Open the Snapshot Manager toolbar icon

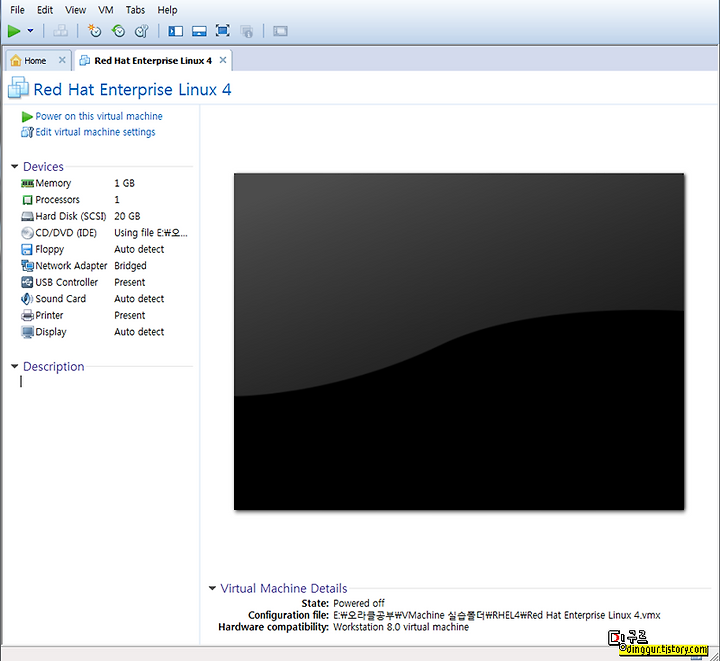point(141,31)
